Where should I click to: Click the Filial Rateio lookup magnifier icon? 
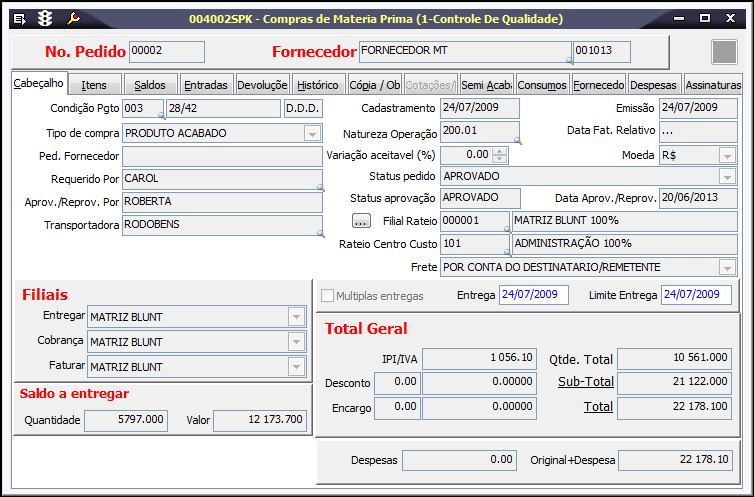pyautogui.click(x=507, y=229)
